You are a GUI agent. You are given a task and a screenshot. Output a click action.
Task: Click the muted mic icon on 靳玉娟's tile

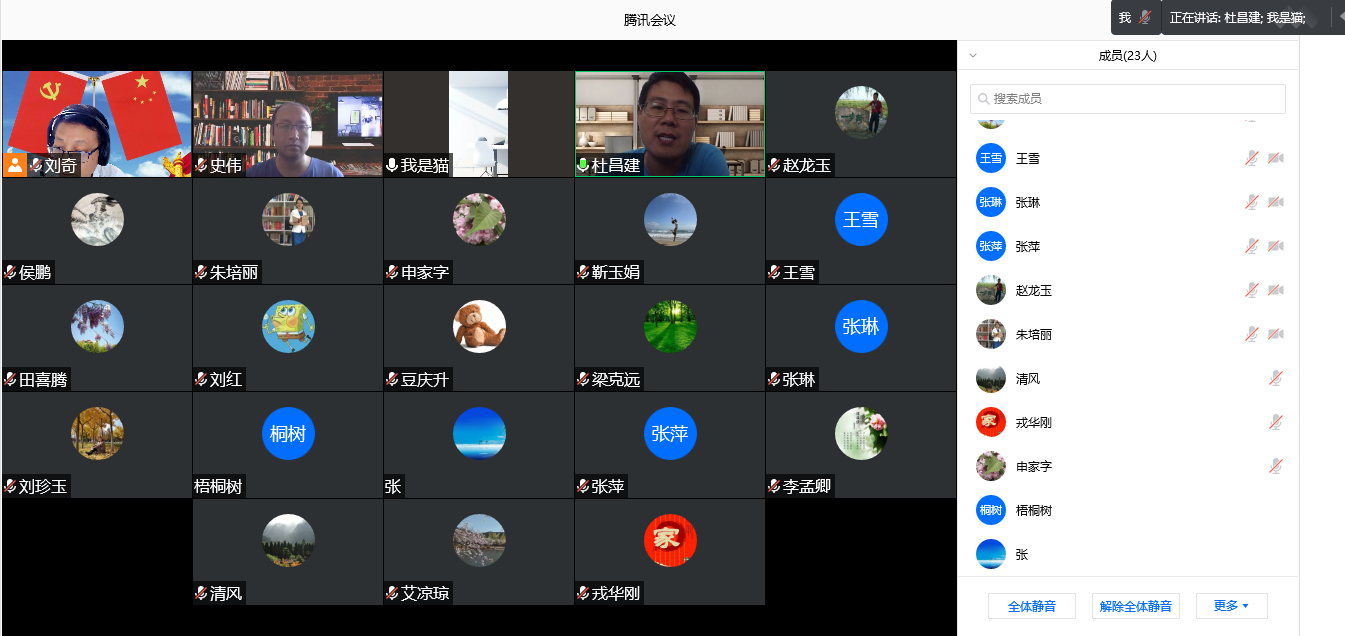(x=583, y=272)
